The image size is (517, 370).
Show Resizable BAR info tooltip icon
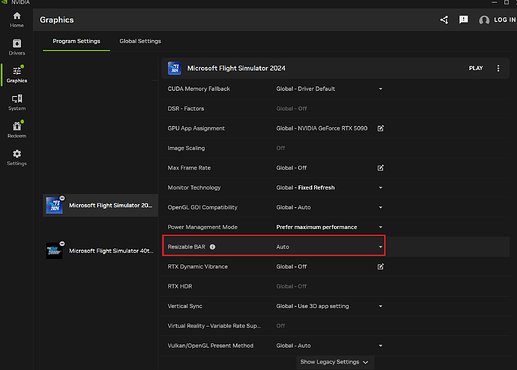click(x=212, y=247)
